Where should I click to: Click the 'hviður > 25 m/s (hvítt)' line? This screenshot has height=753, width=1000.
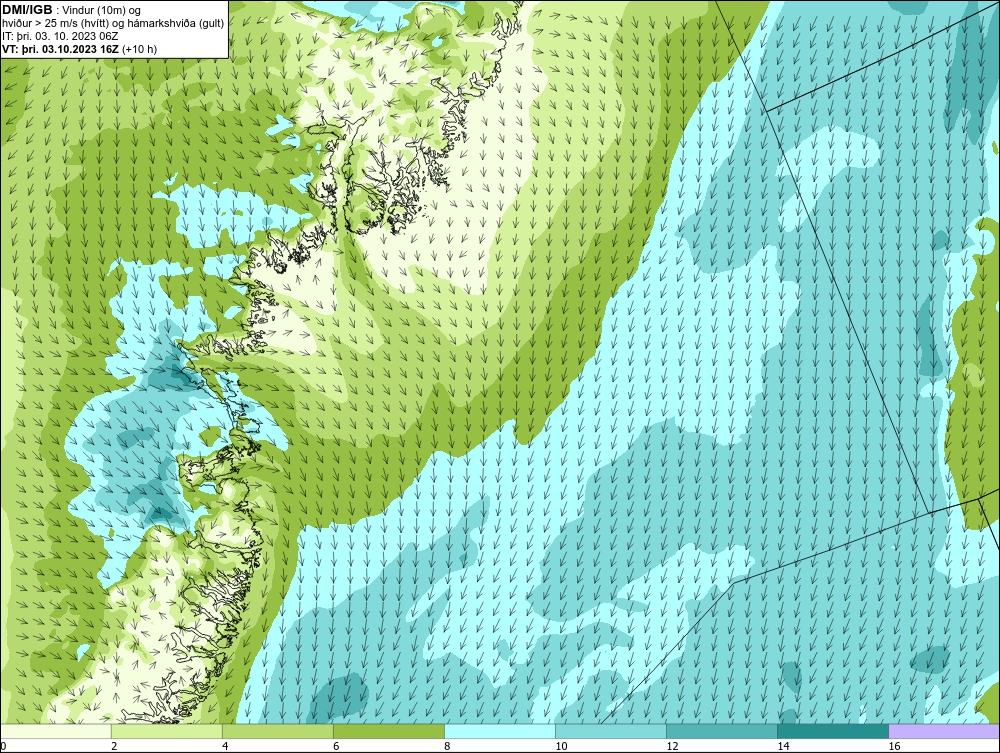pyautogui.click(x=113, y=23)
